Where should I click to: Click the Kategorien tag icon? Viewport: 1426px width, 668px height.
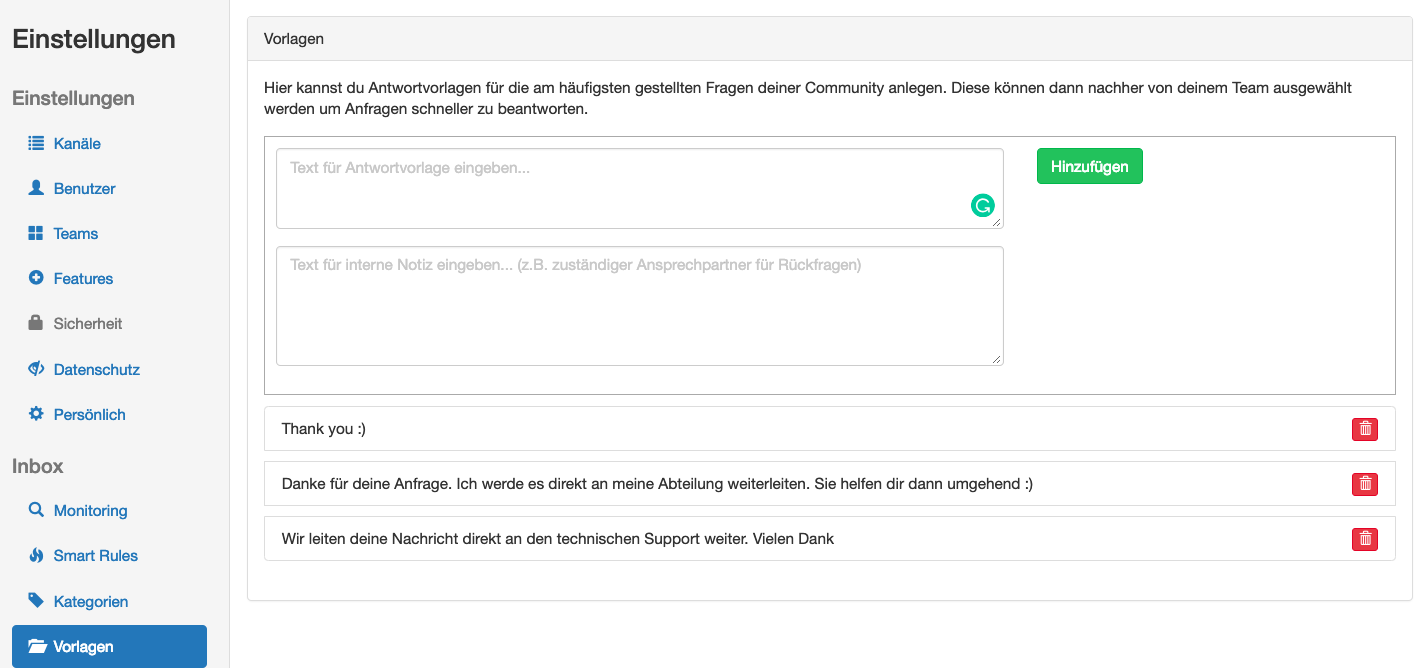tap(36, 601)
